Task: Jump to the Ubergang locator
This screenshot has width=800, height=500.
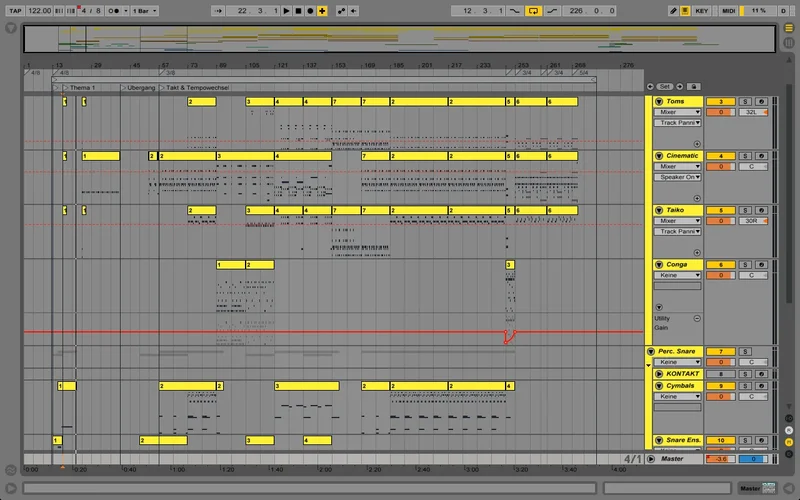Action: pyautogui.click(x=138, y=88)
